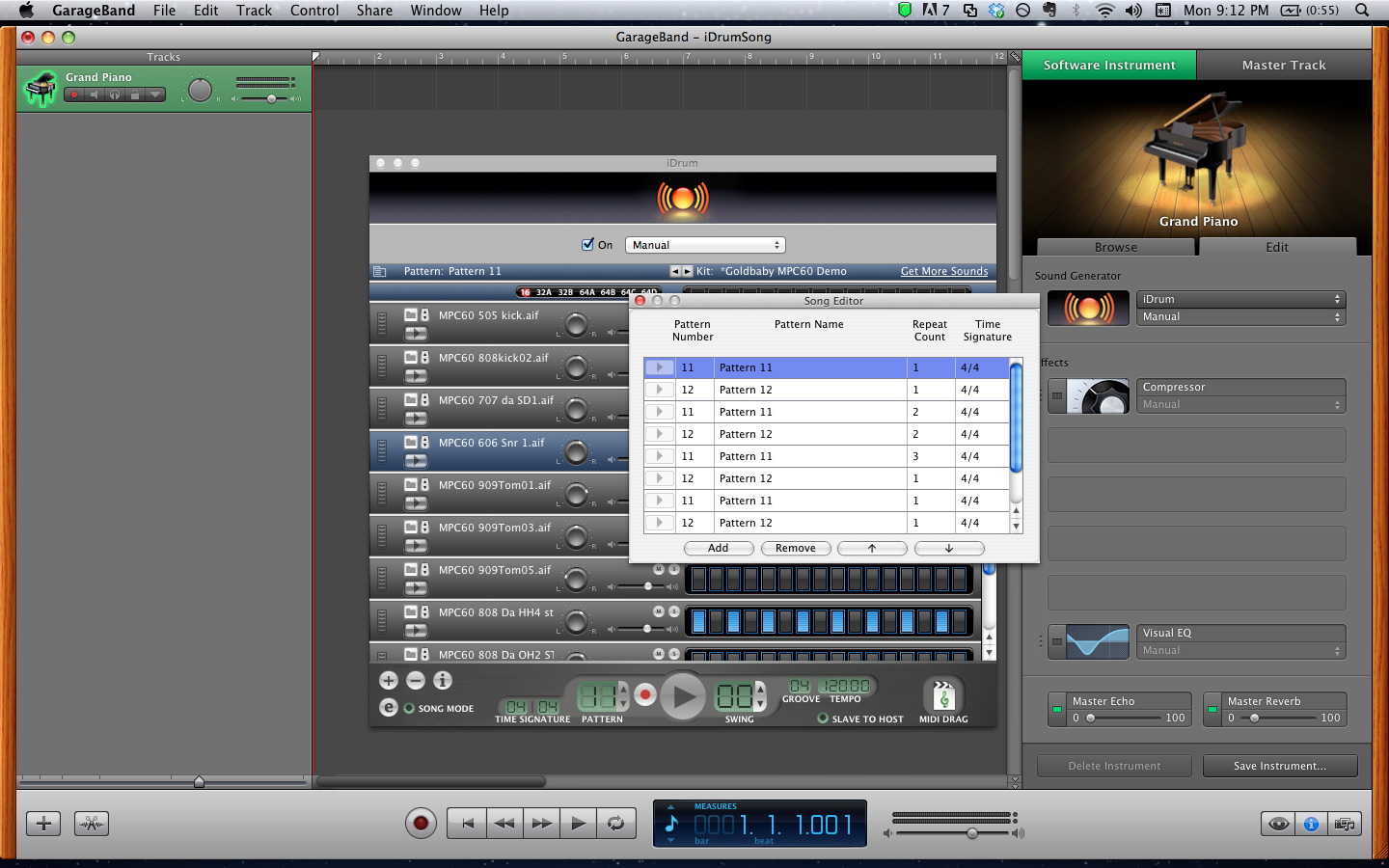This screenshot has height=868, width=1389.
Task: Open the iDrum sound generator dropdown
Action: click(1240, 299)
